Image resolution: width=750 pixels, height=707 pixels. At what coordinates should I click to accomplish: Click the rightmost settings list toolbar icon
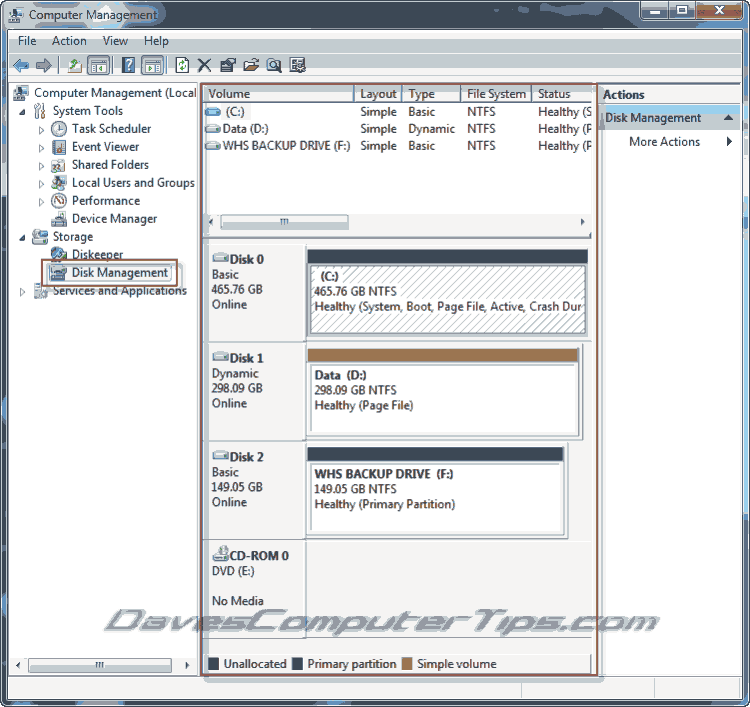[x=297, y=65]
